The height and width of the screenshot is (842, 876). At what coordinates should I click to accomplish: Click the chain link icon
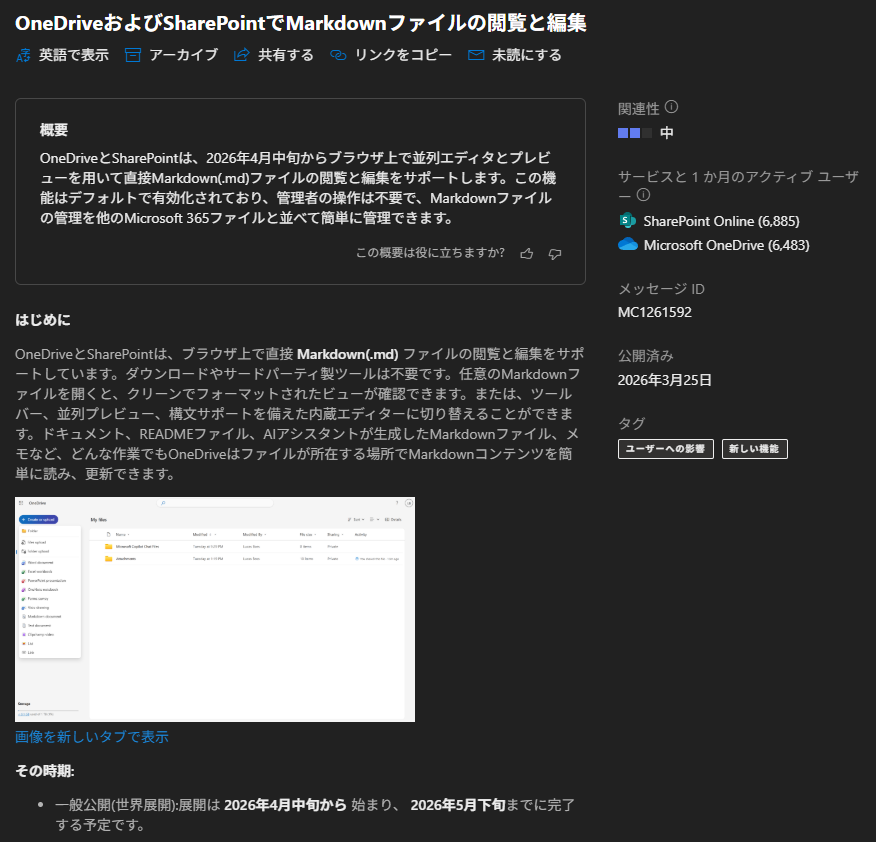[338, 55]
